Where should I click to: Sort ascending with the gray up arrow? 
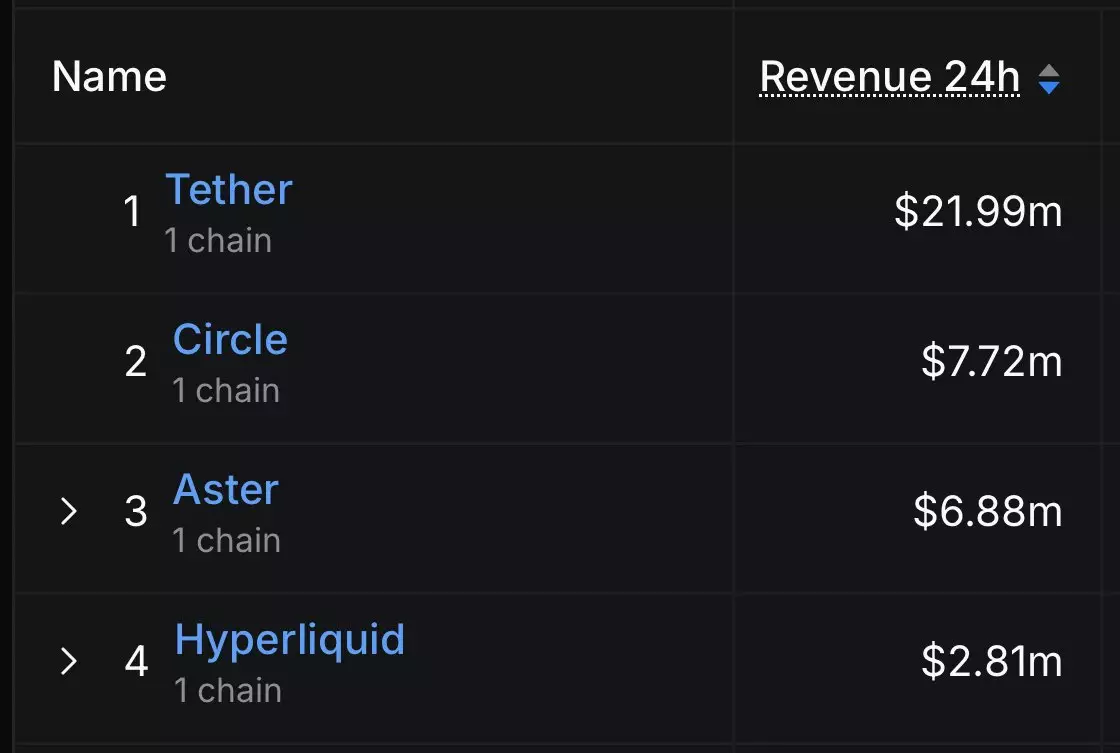[1049, 71]
